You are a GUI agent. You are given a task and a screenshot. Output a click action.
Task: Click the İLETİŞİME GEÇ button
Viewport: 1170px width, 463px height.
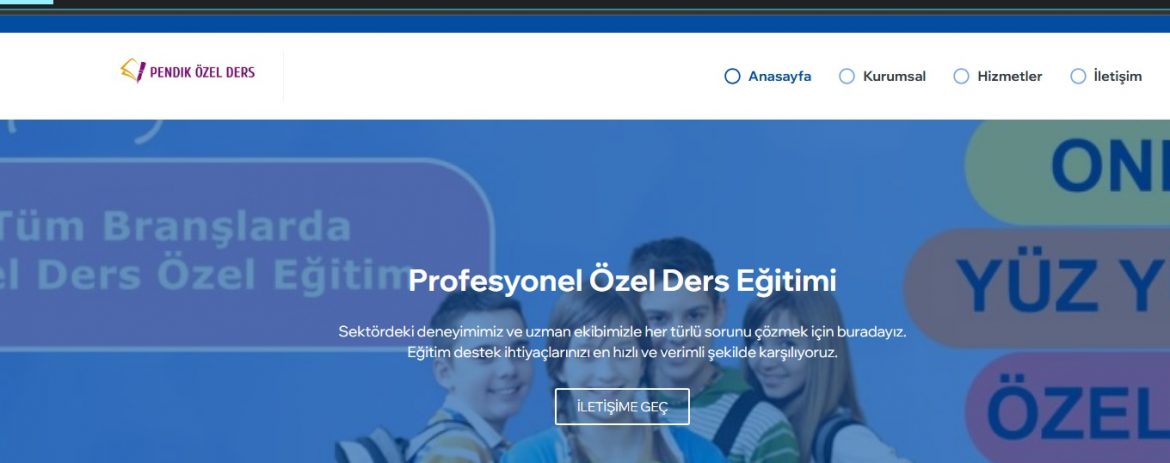point(622,406)
